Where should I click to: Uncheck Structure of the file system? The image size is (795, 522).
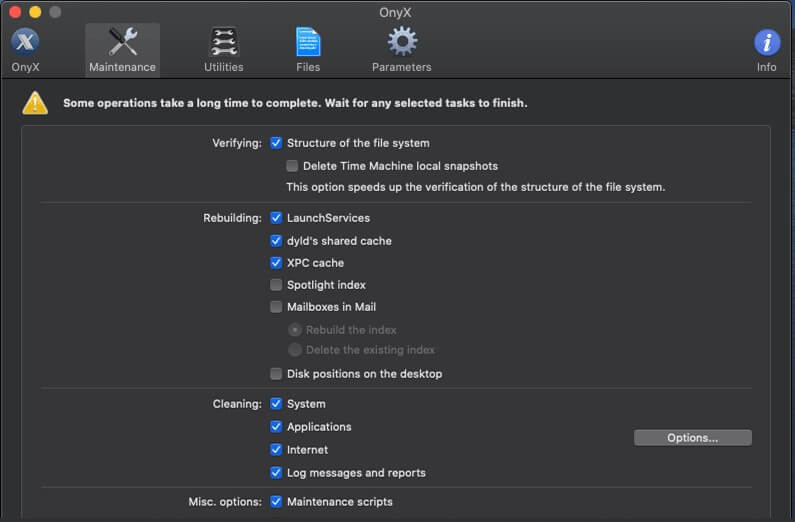277,143
